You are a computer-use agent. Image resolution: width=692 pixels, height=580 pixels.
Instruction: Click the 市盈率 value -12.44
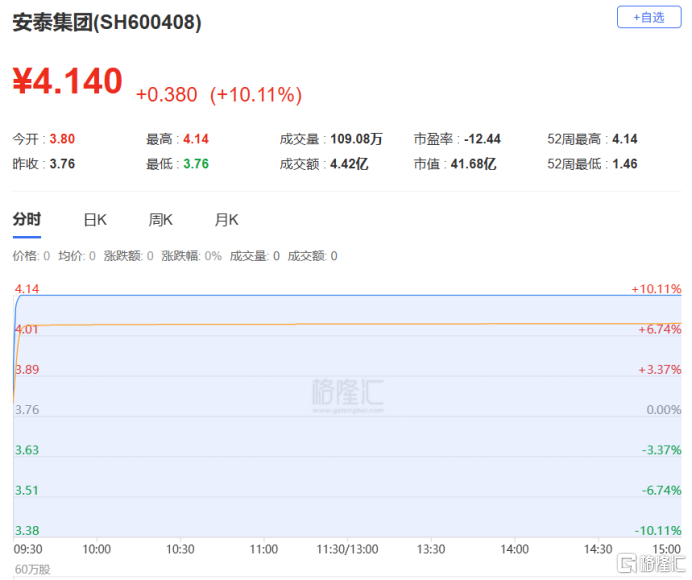coord(482,139)
